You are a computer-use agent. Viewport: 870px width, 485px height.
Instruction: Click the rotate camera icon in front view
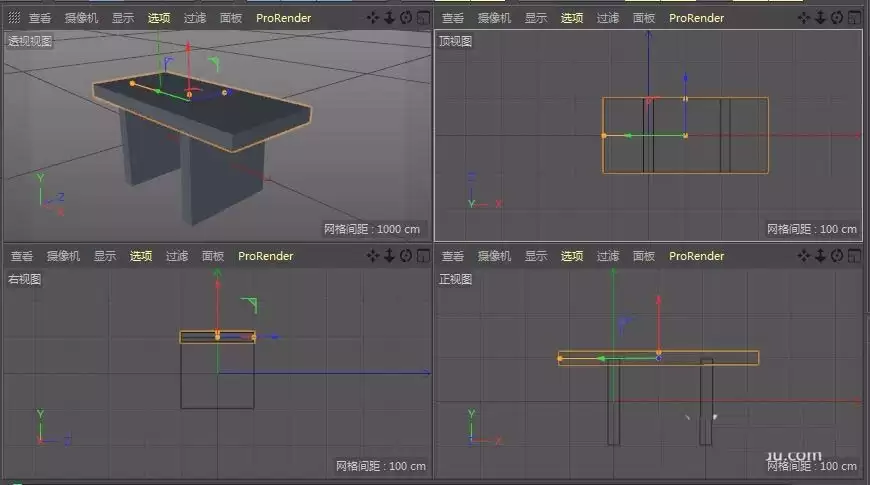837,256
